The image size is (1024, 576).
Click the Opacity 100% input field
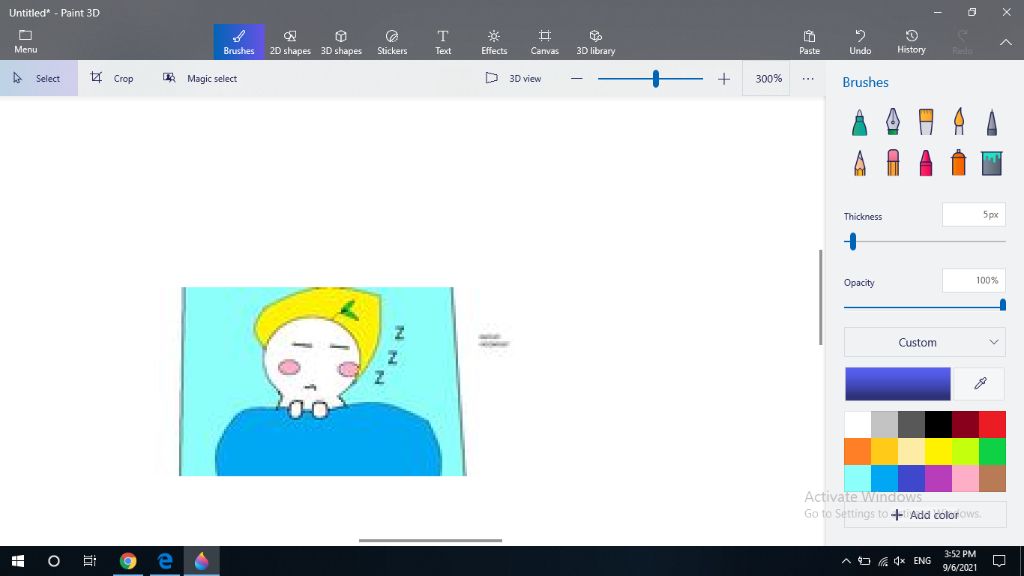tap(973, 281)
